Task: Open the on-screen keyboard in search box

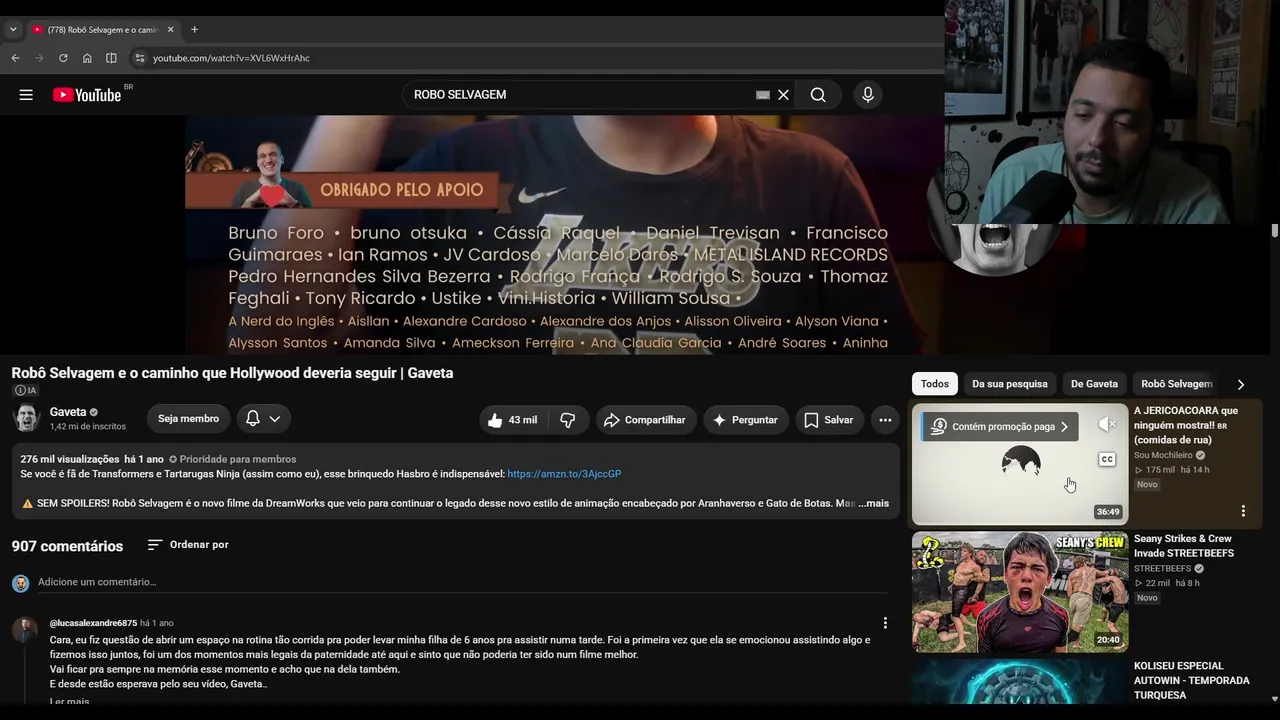Action: pyautogui.click(x=763, y=95)
